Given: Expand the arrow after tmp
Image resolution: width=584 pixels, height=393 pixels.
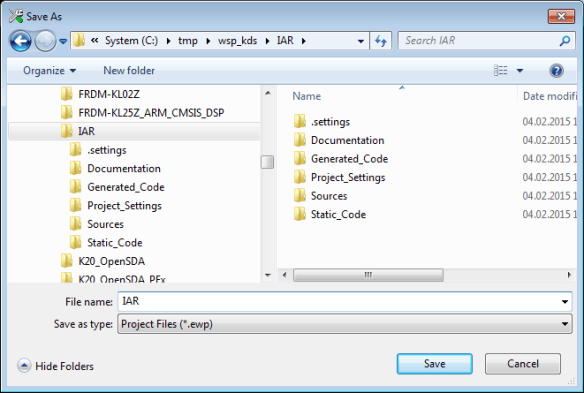Looking at the screenshot, I should [x=208, y=41].
